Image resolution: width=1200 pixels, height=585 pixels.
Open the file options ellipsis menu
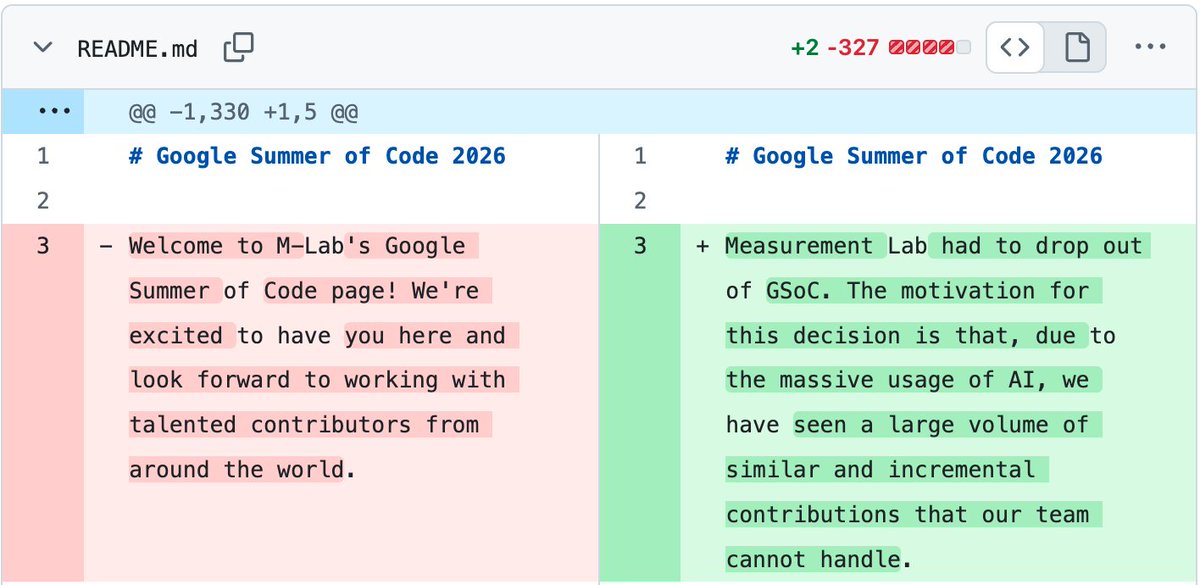click(x=1149, y=47)
